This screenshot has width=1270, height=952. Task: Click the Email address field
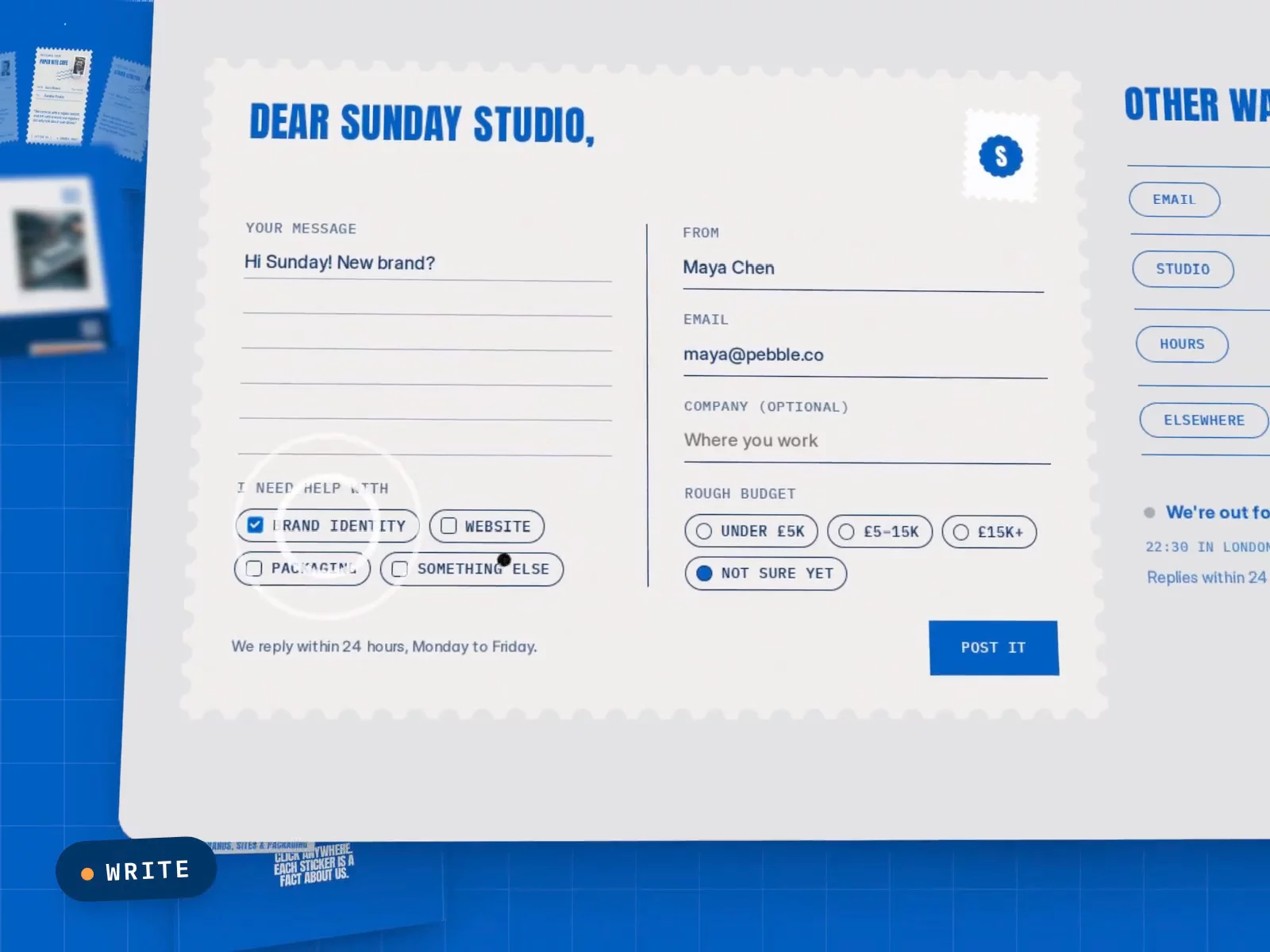click(x=865, y=355)
